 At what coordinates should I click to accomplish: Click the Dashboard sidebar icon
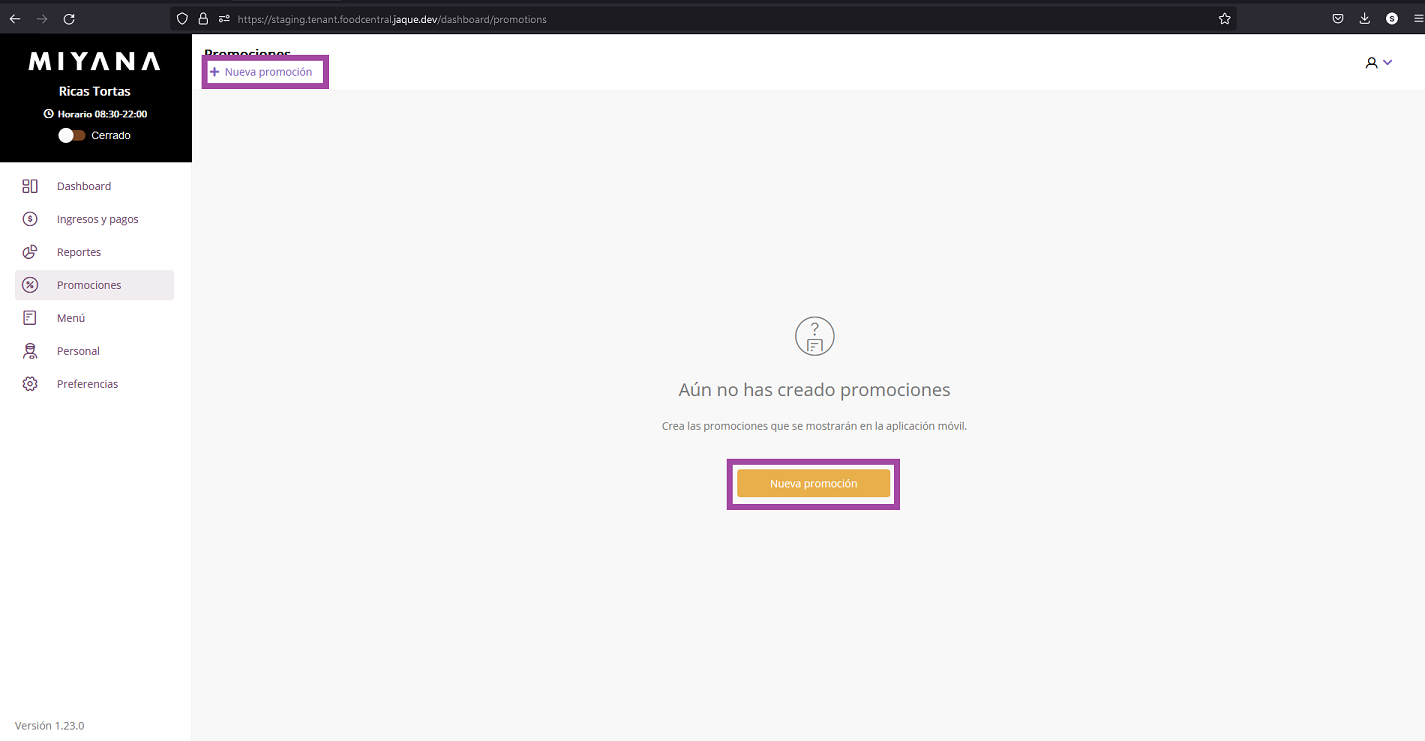pyautogui.click(x=30, y=186)
